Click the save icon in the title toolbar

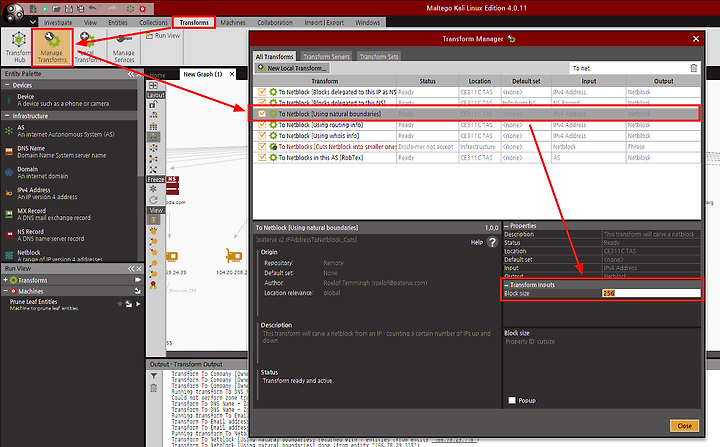click(68, 8)
